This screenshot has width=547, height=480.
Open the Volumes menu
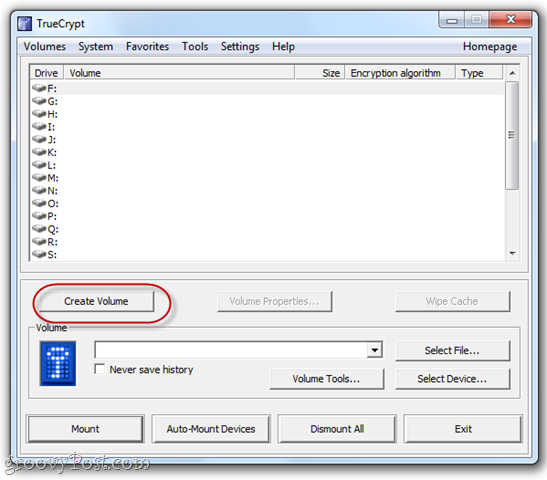pos(45,46)
